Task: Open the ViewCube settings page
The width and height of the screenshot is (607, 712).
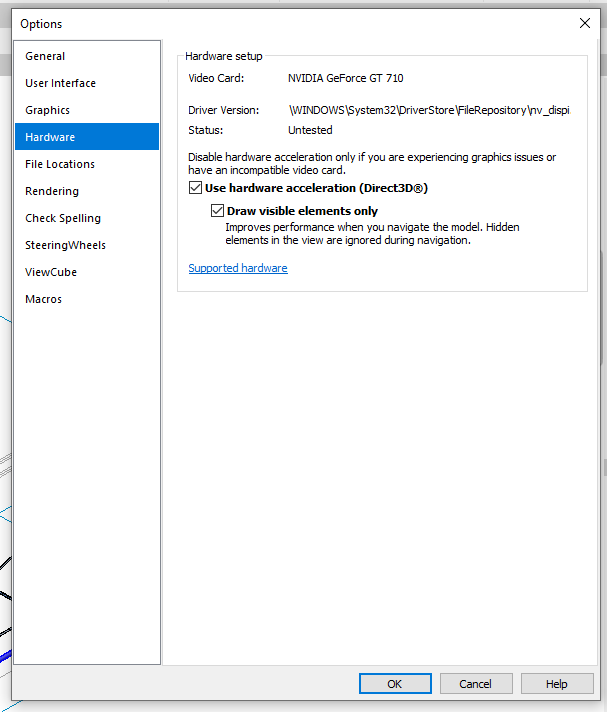Action: (87, 272)
